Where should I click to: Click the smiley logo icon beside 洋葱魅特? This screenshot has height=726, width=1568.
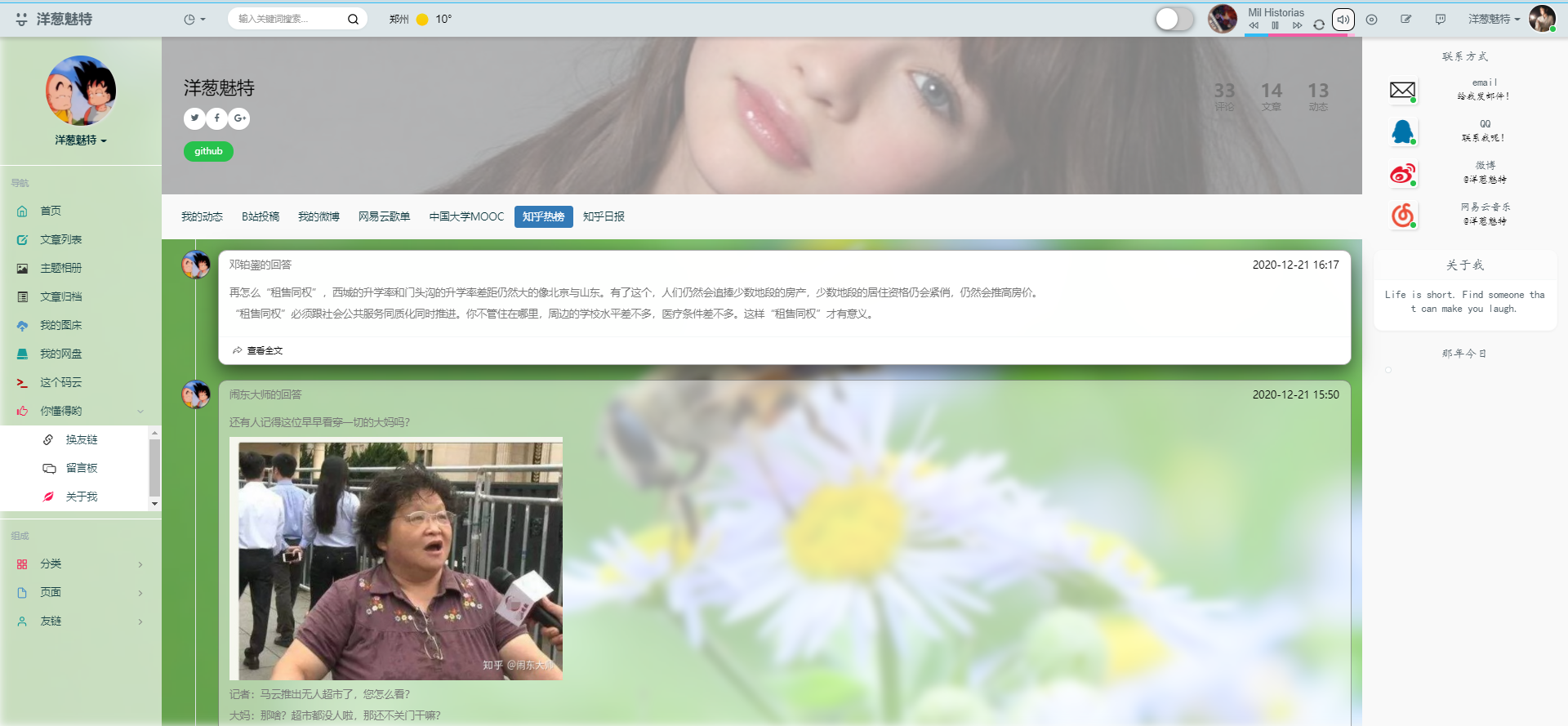pyautogui.click(x=22, y=19)
